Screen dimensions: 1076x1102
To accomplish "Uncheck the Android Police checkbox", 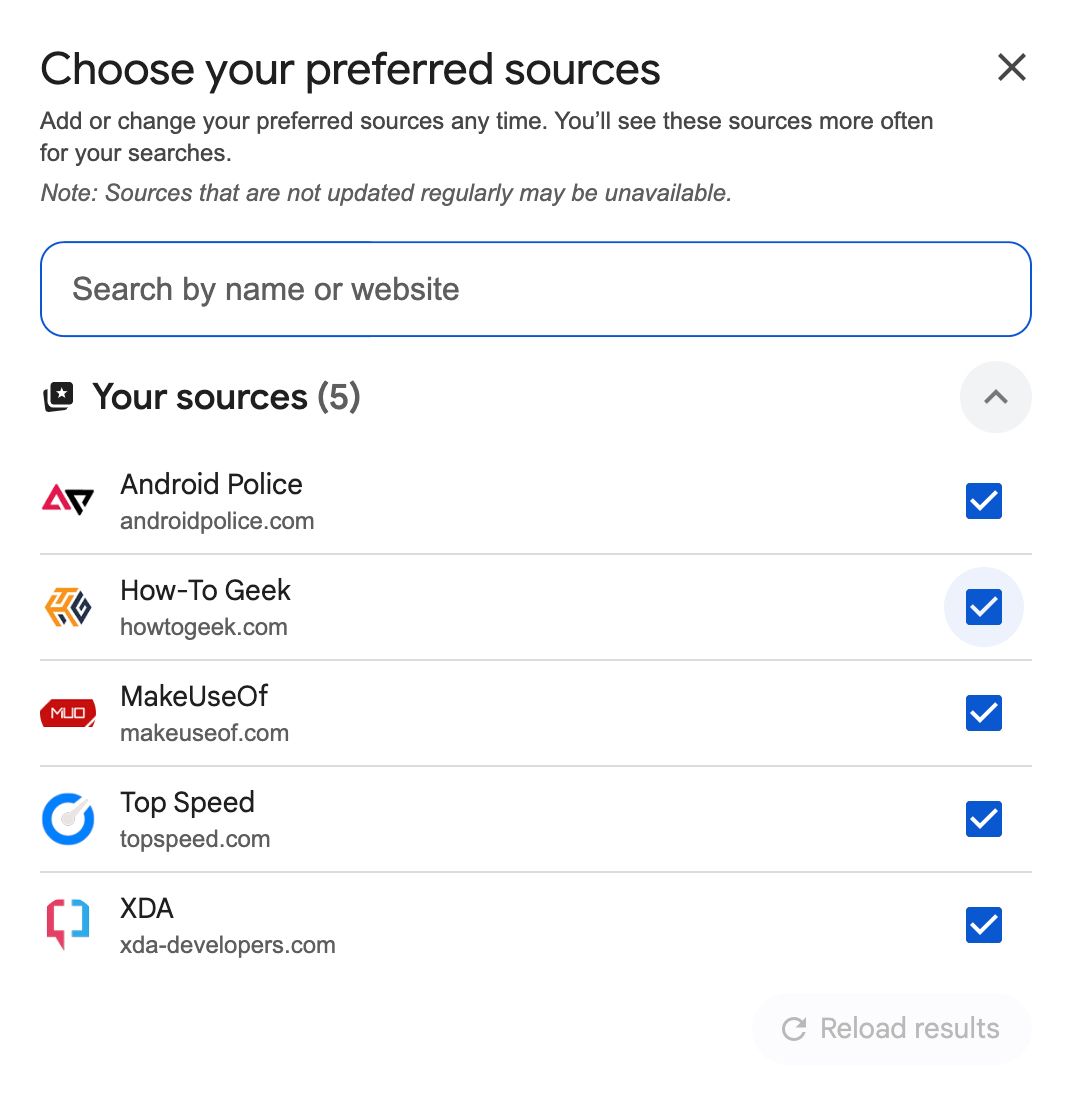I will 984,501.
